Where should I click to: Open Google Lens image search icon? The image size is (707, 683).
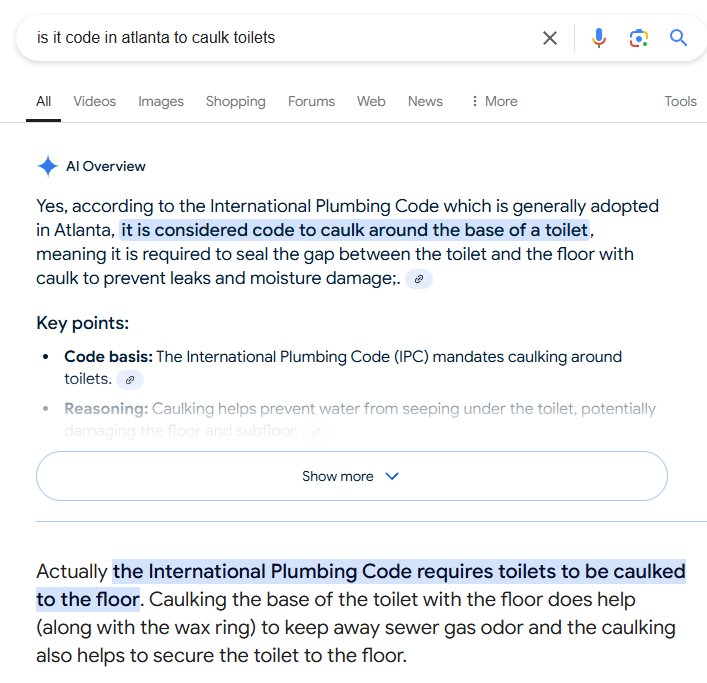(639, 38)
